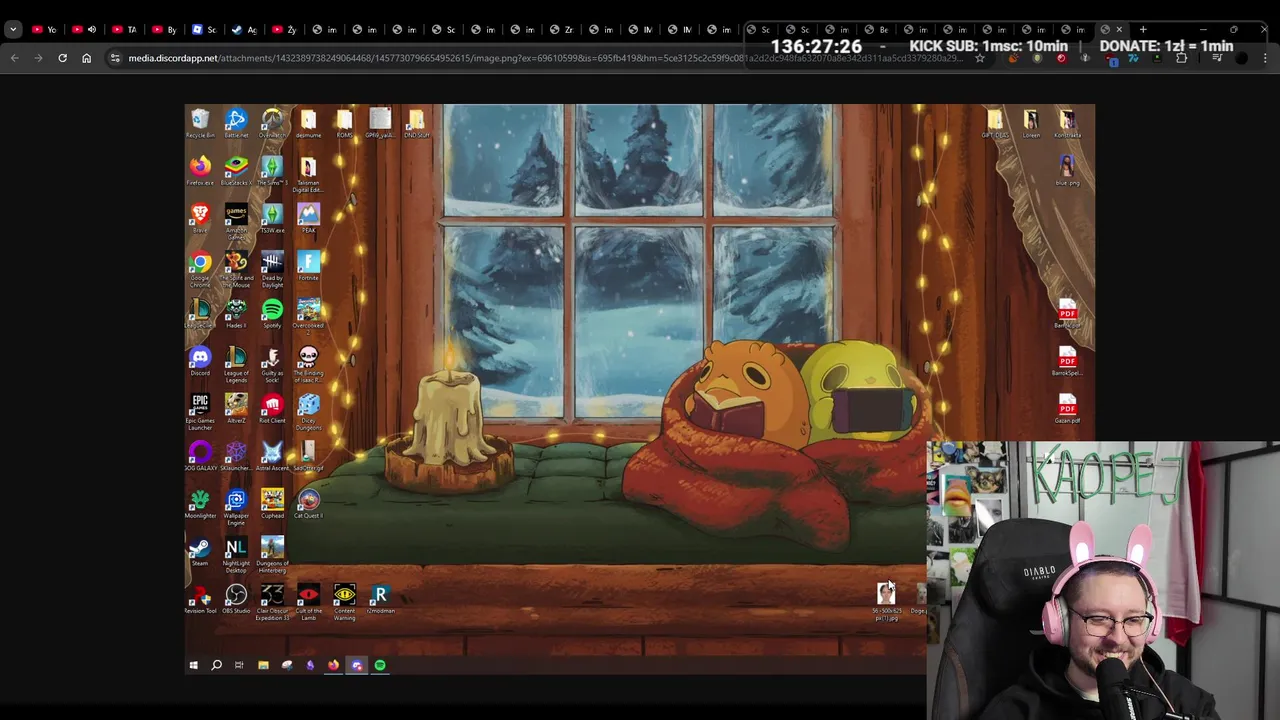Open the OBS Studio desktop icon

pos(236,598)
